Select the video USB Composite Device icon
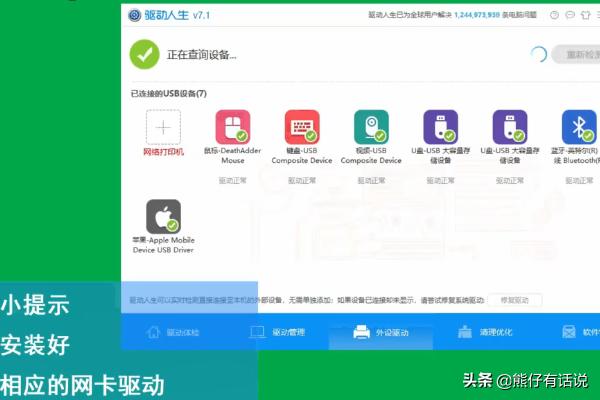The height and width of the screenshot is (400, 600). (x=371, y=127)
